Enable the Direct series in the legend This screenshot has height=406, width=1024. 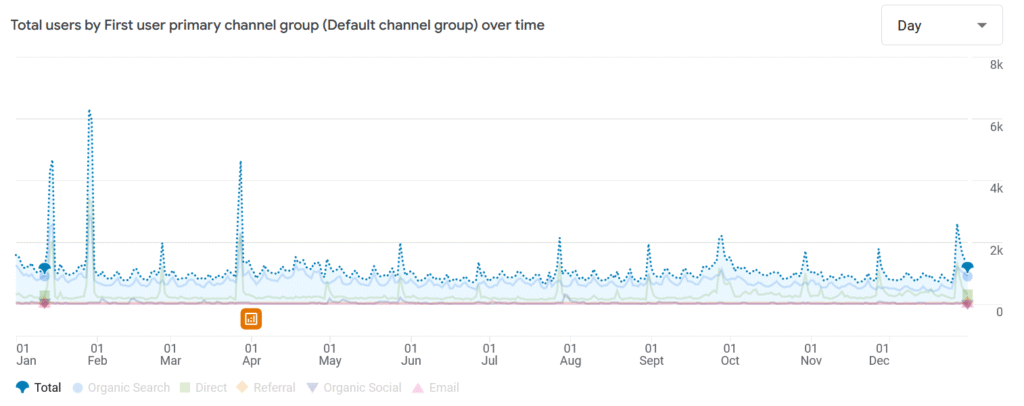tap(208, 387)
